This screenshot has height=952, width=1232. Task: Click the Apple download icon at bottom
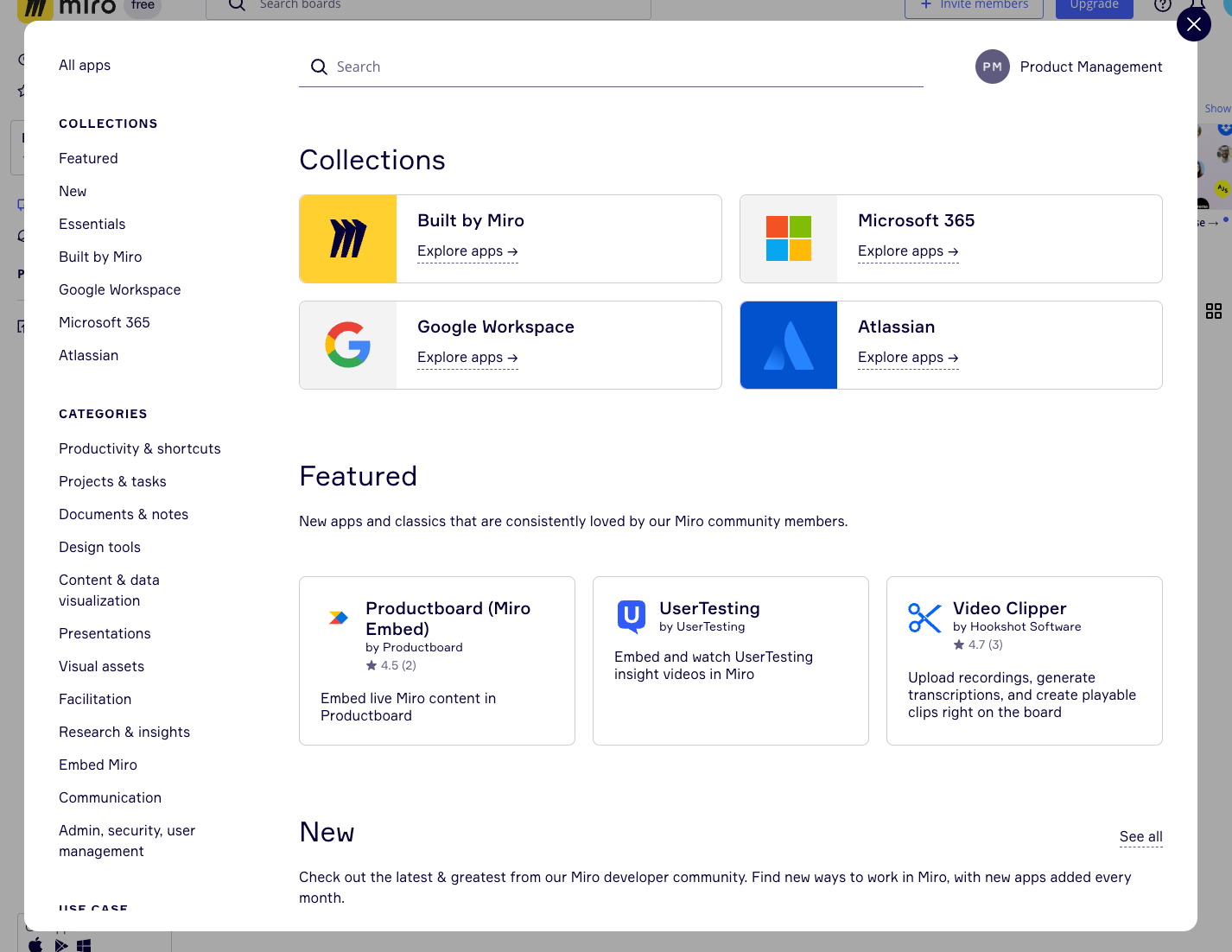[35, 945]
